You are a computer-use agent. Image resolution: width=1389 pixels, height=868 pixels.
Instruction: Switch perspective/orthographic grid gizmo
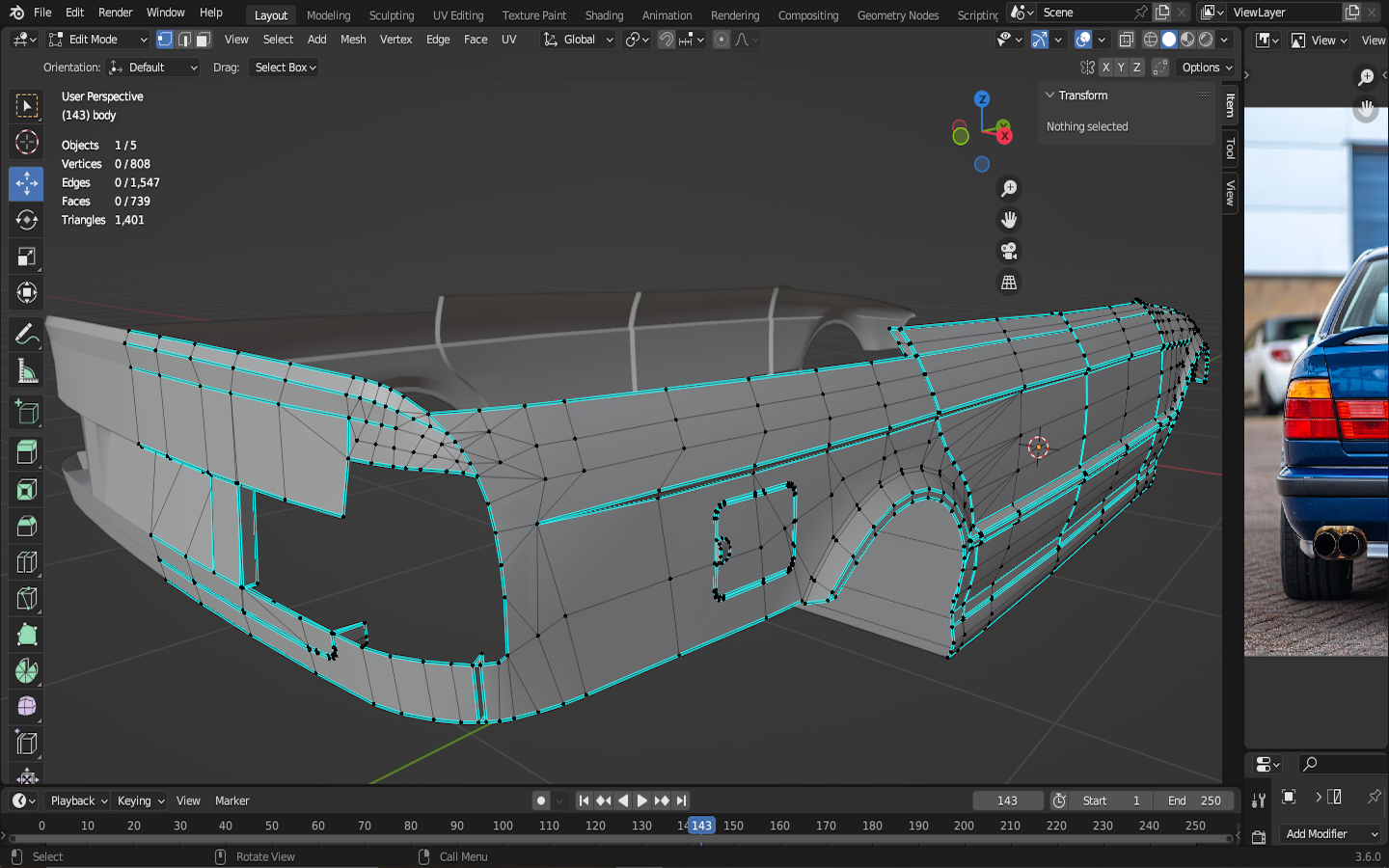[x=1009, y=283]
